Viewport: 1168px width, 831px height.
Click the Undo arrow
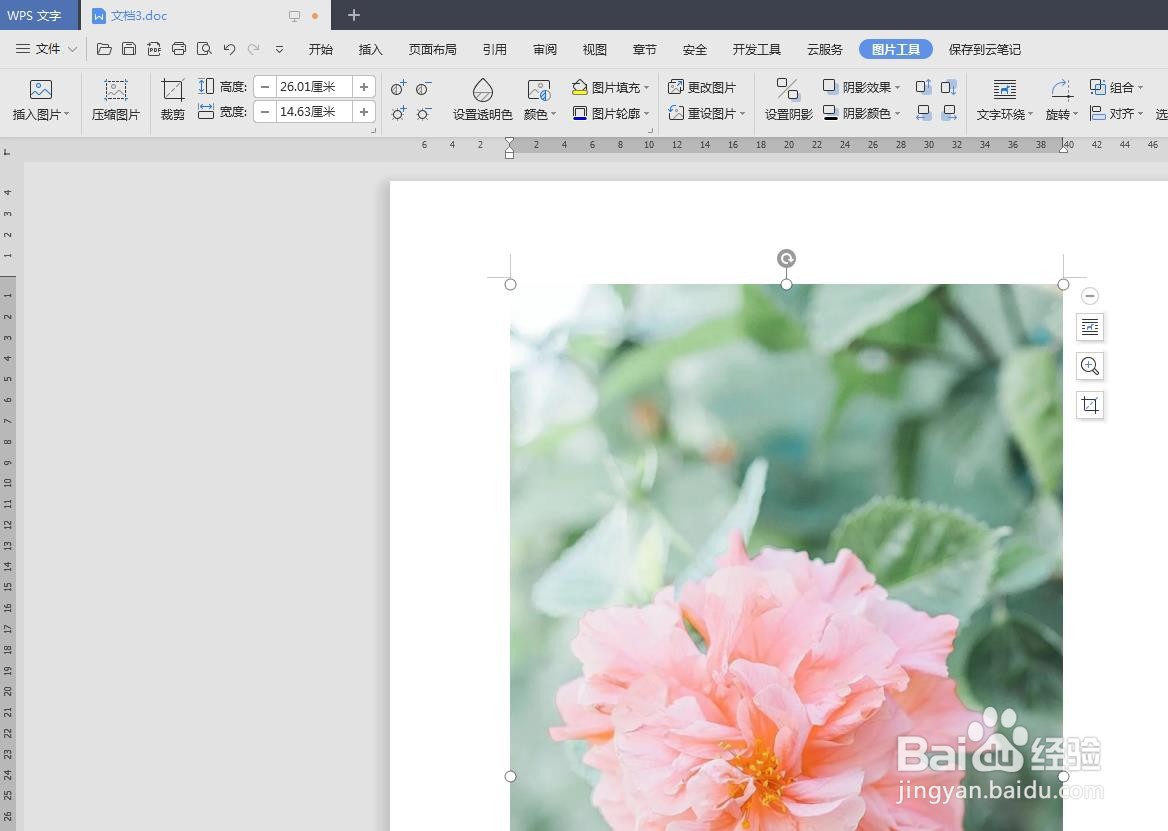click(229, 49)
